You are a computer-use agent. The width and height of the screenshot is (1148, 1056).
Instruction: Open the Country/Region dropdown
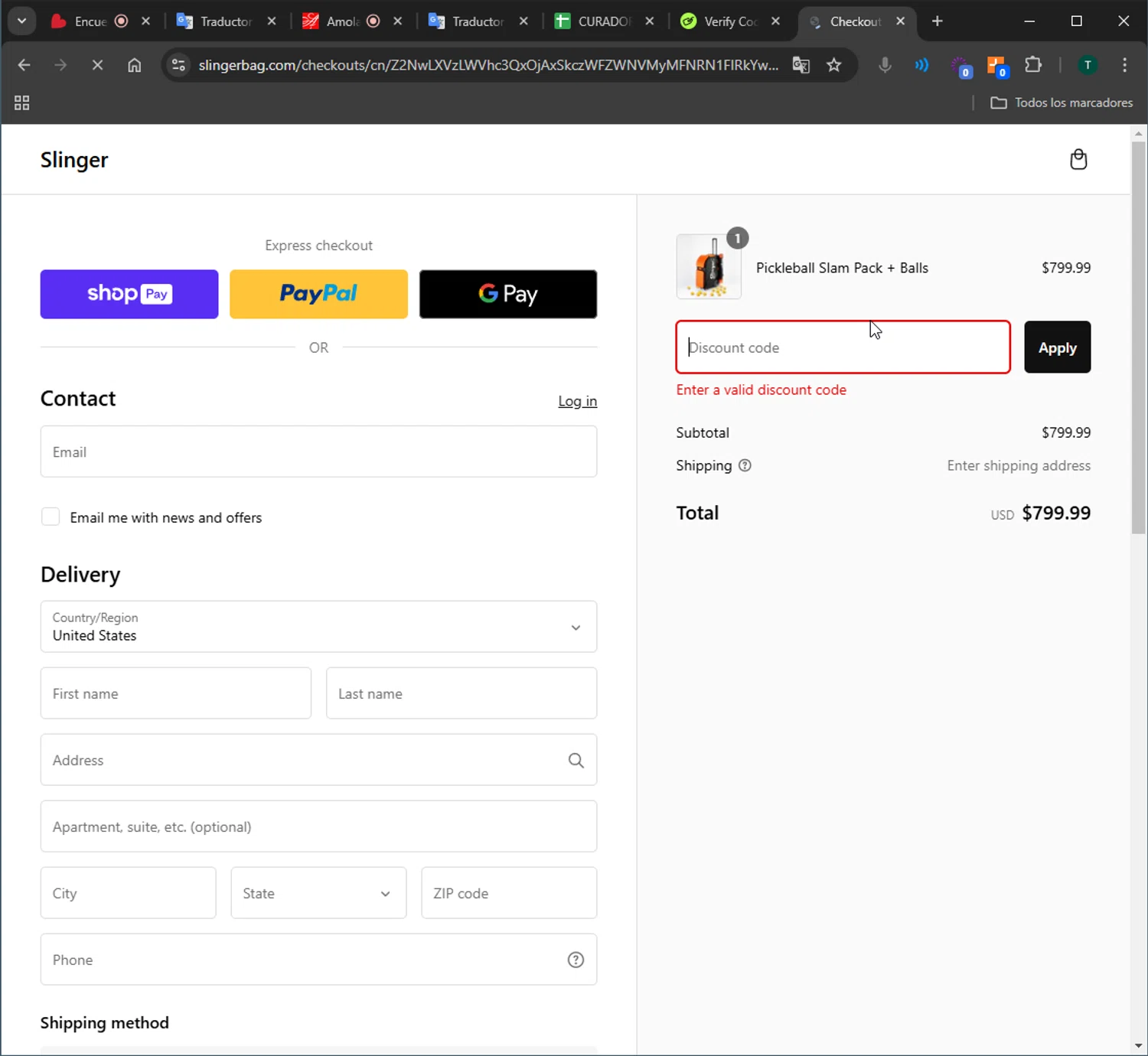tap(318, 627)
